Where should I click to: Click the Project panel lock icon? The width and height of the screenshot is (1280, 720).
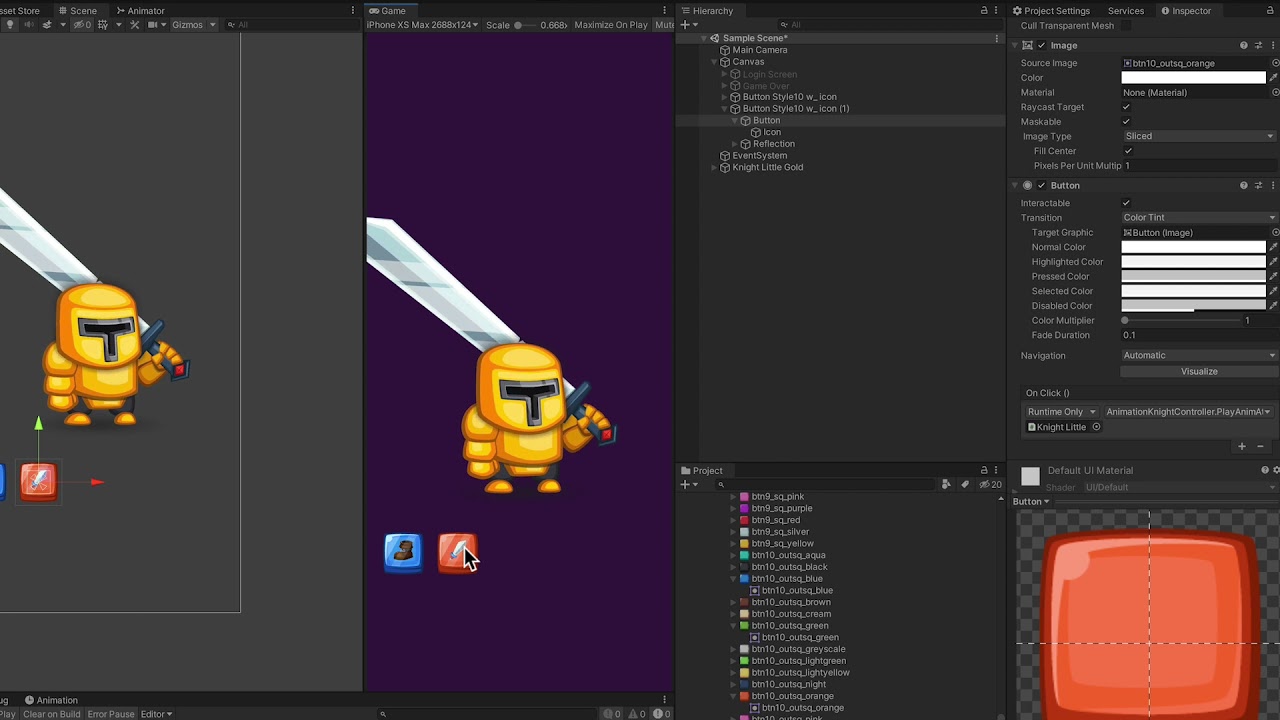coord(984,470)
